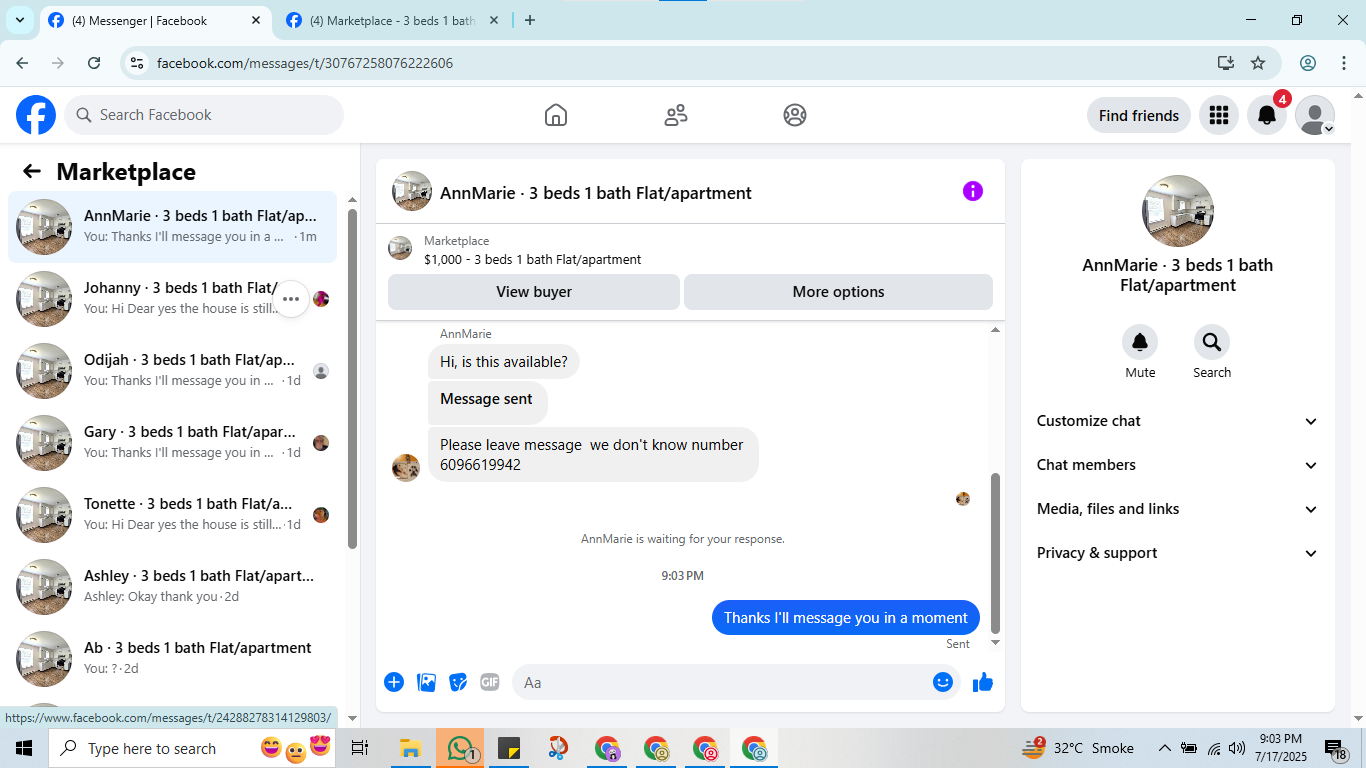Open File Explorer from the taskbar

(x=410, y=748)
